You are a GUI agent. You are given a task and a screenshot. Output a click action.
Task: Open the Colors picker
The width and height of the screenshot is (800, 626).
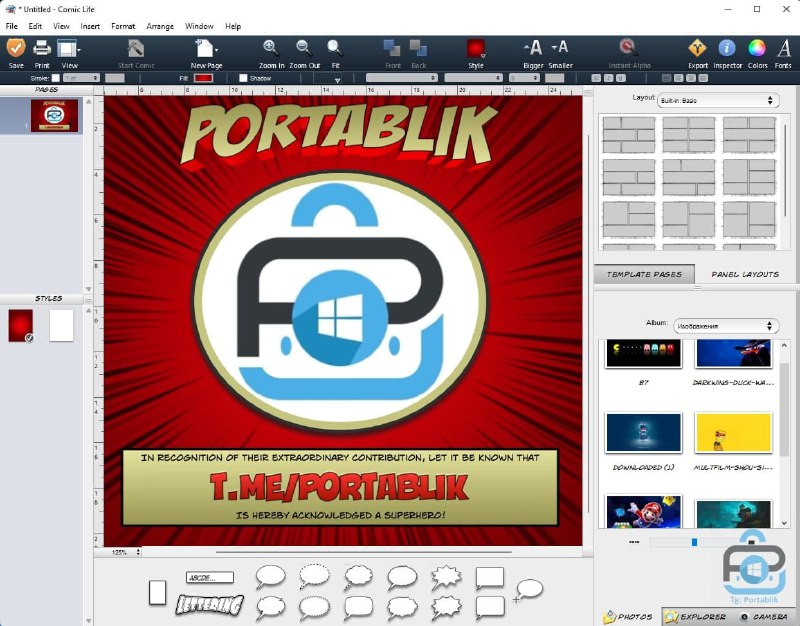(x=757, y=48)
